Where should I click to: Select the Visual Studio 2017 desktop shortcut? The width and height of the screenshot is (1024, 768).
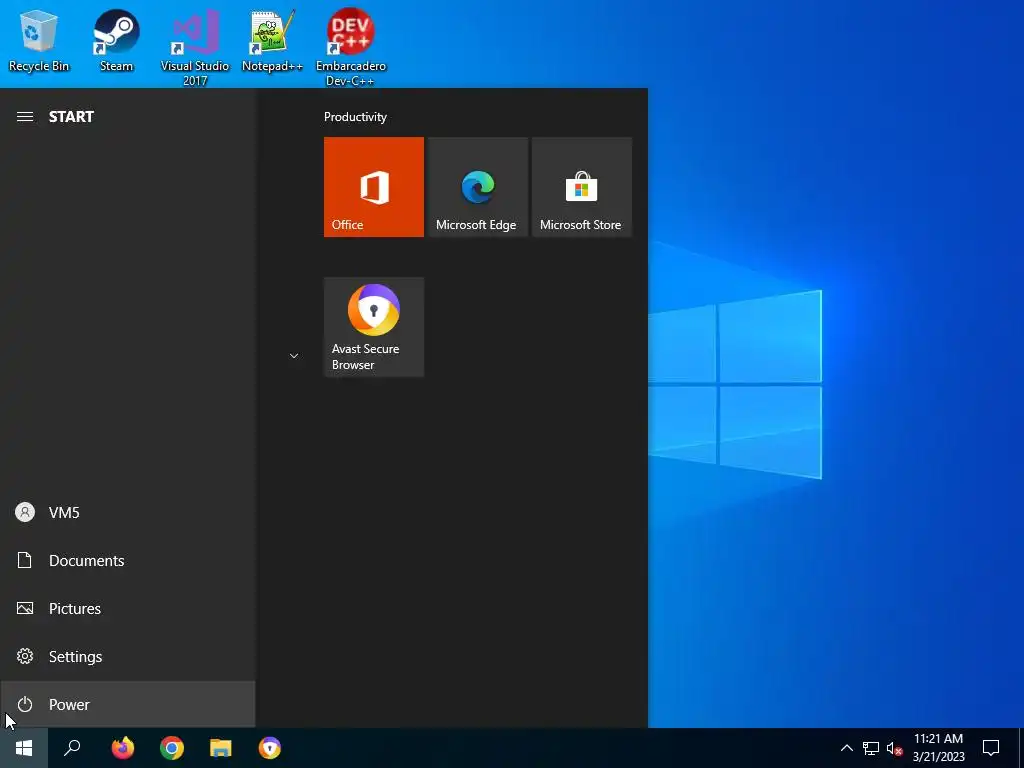coord(195,47)
